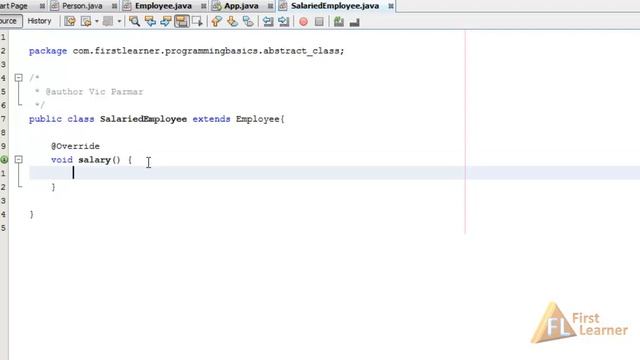Click the 'public class' keywords
The height and width of the screenshot is (360, 640).
click(x=62, y=119)
